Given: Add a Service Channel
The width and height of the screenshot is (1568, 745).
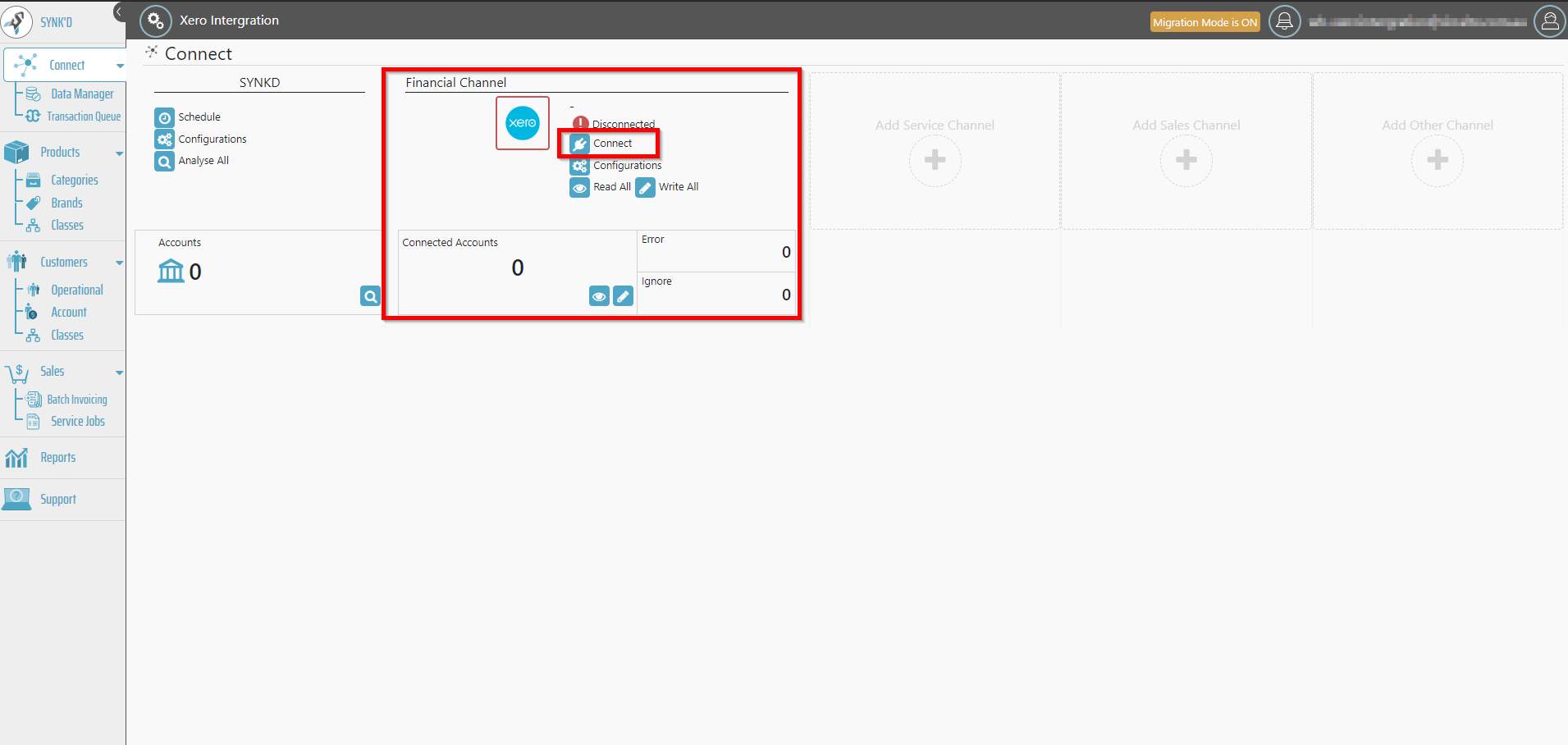Looking at the screenshot, I should 935,160.
